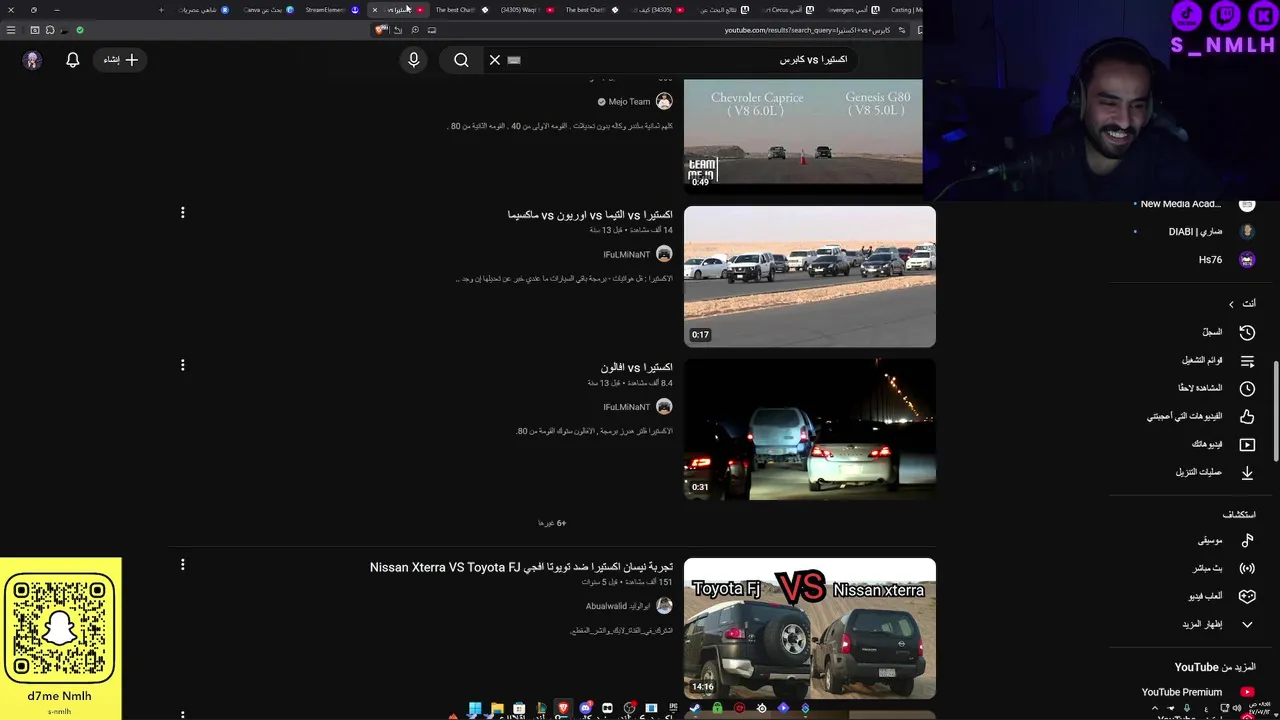Open فيديوهاتك your videos in sidebar
Image resolution: width=1280 pixels, height=720 pixels.
(x=1222, y=444)
